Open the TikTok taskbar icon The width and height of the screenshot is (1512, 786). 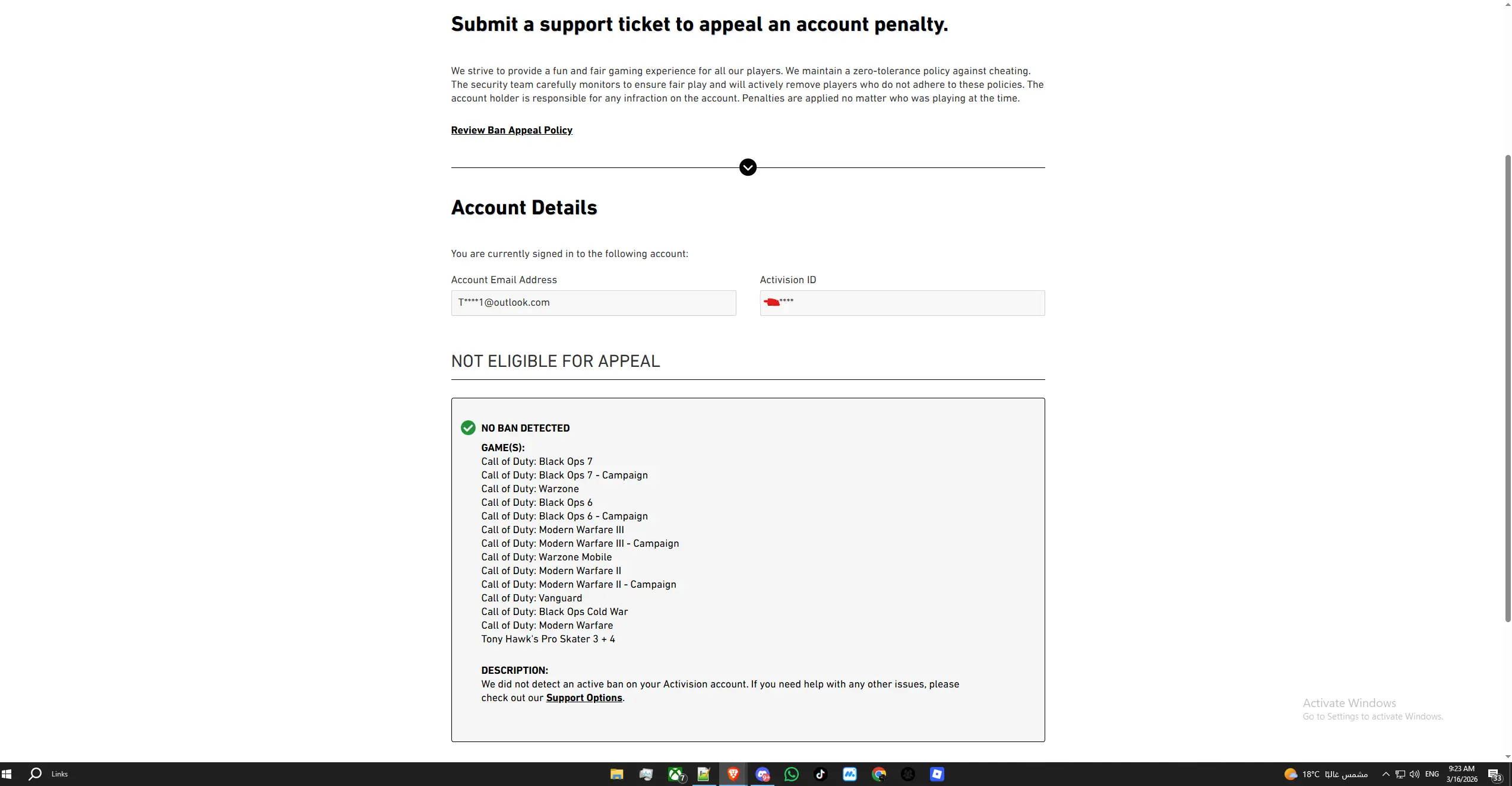[x=821, y=774]
